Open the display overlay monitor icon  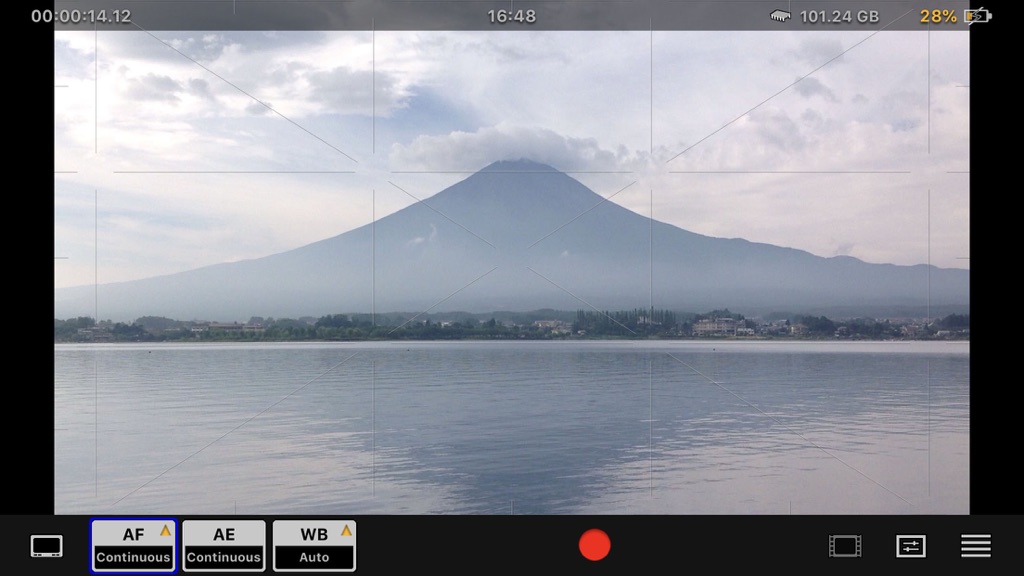(x=47, y=546)
